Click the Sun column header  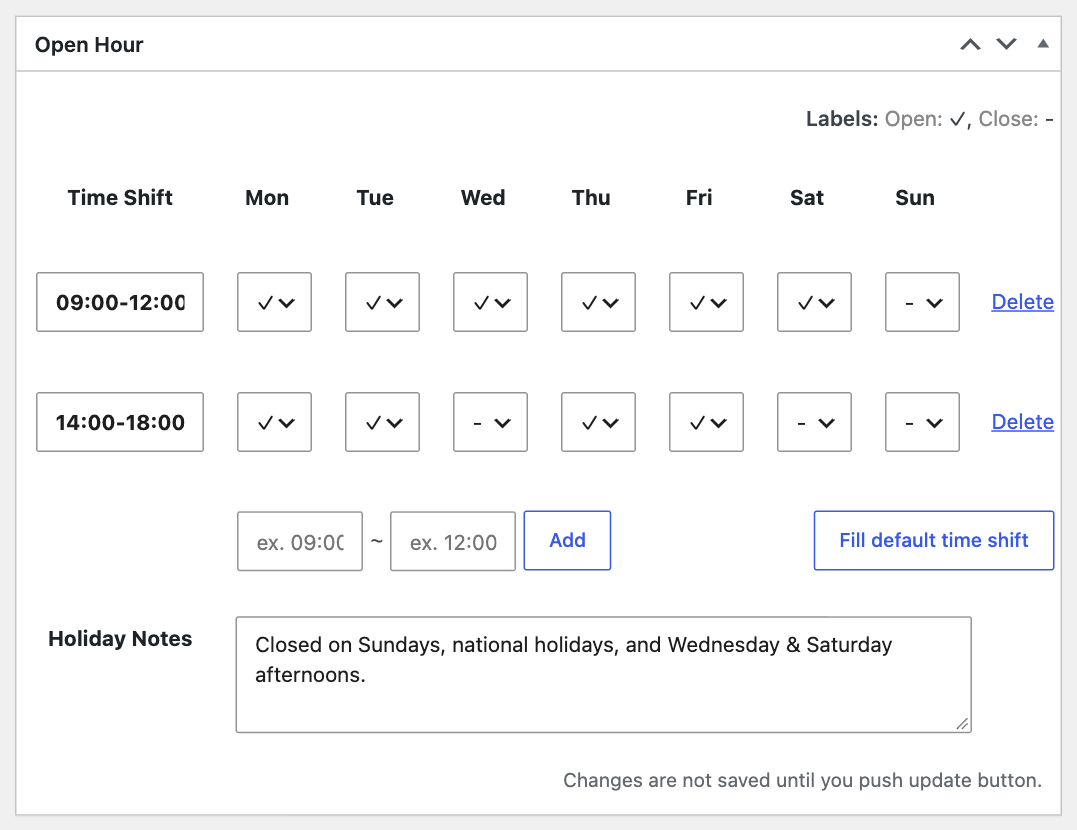(914, 198)
